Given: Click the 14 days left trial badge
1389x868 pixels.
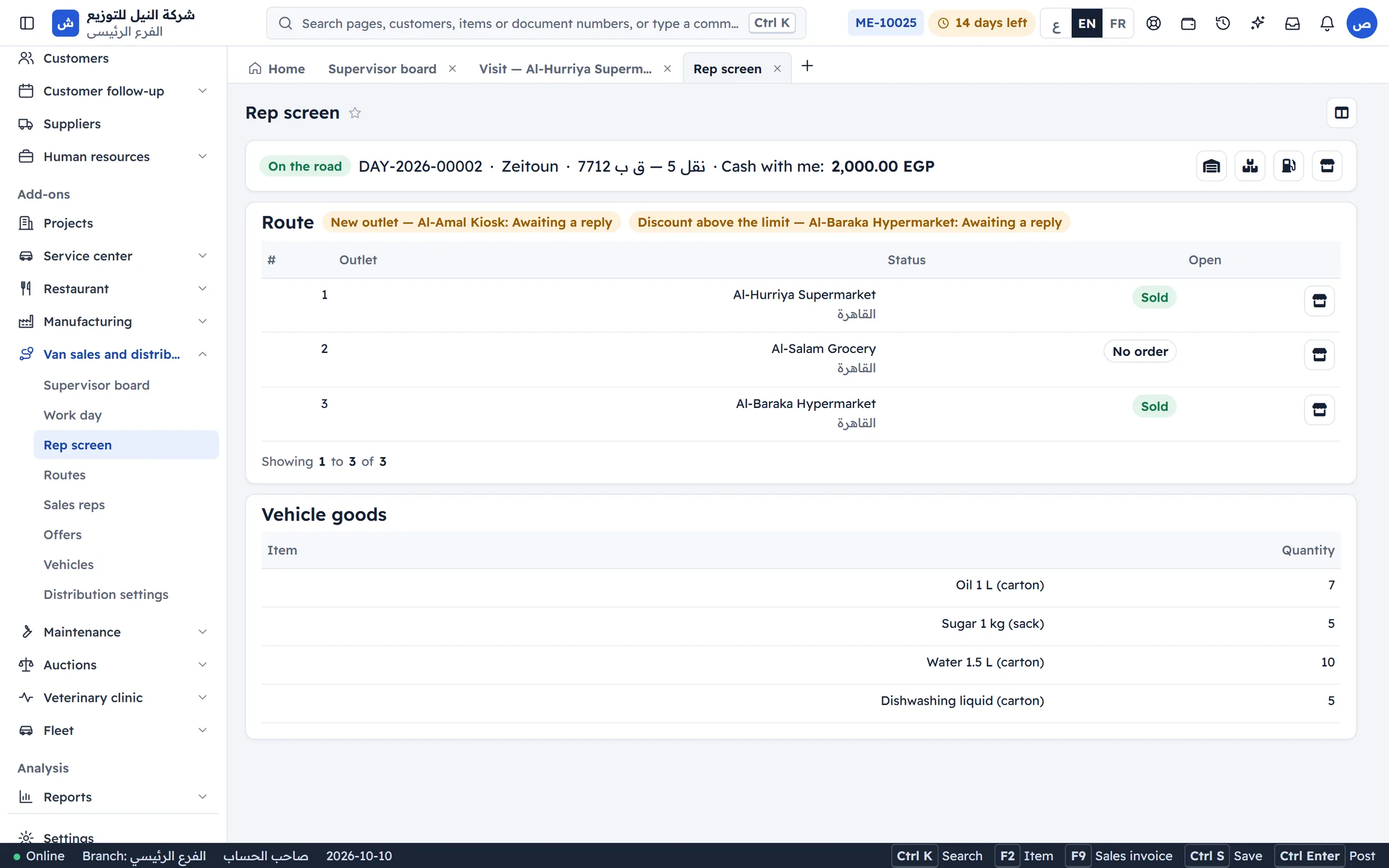Looking at the screenshot, I should point(982,23).
